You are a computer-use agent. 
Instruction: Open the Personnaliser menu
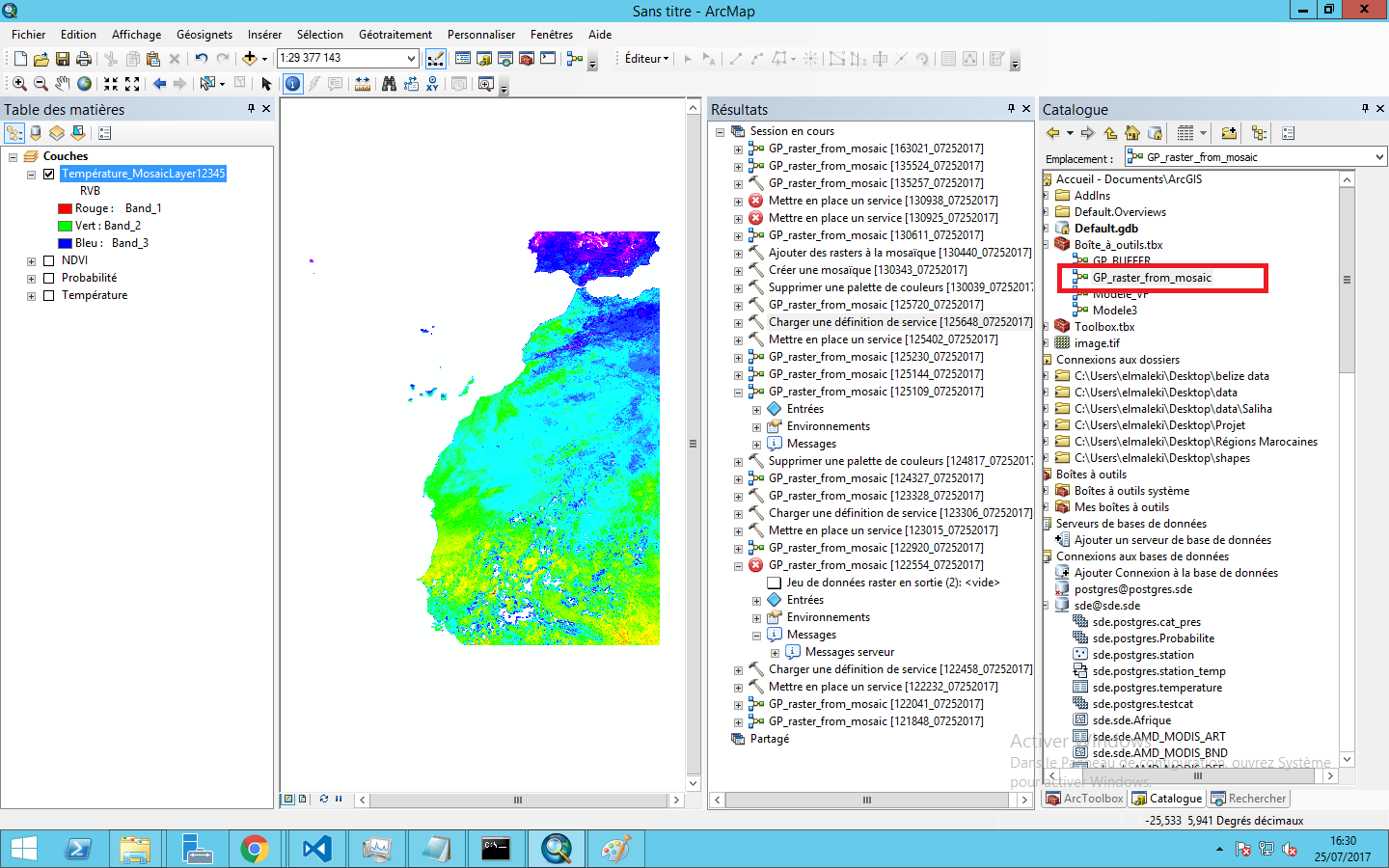click(x=481, y=35)
